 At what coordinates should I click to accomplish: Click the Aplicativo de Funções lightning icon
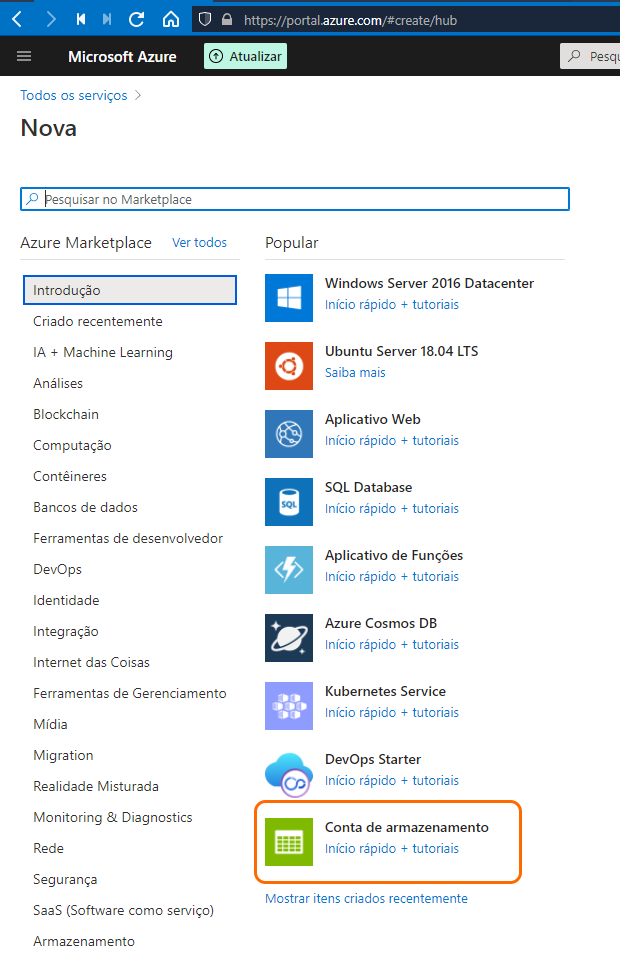point(289,570)
